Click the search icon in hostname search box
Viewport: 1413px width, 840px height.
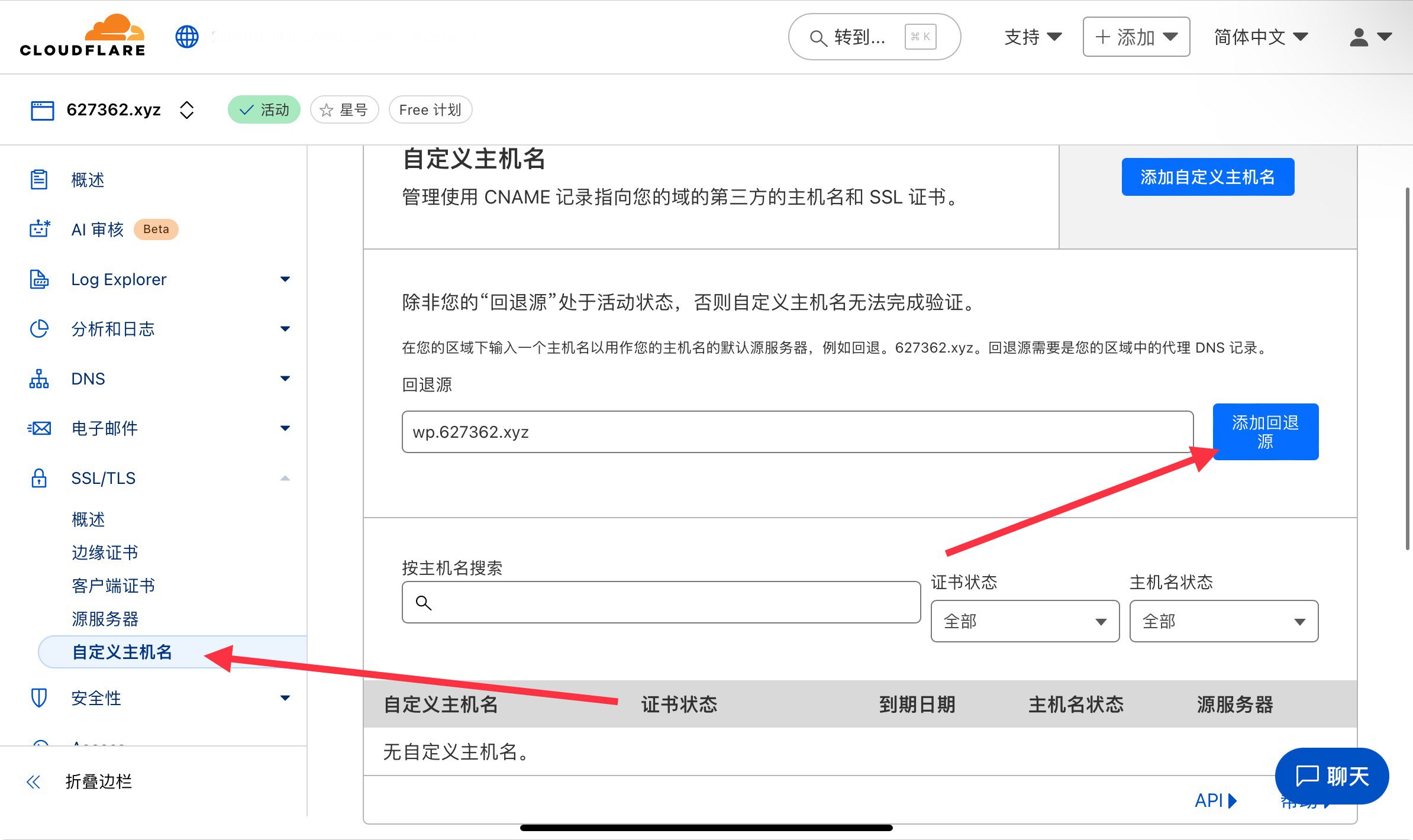point(424,603)
